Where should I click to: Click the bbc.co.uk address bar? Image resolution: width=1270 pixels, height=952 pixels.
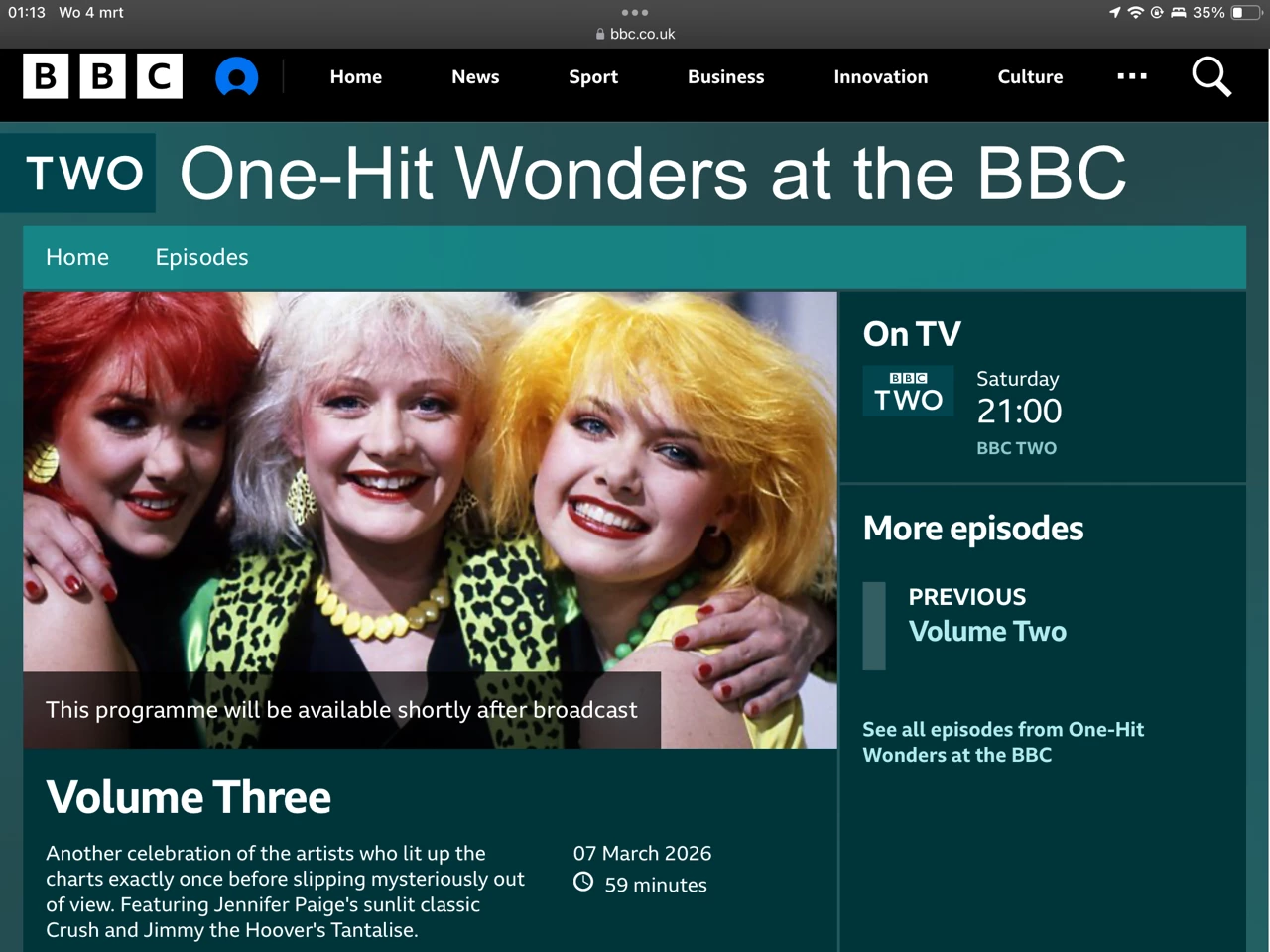pos(635,34)
